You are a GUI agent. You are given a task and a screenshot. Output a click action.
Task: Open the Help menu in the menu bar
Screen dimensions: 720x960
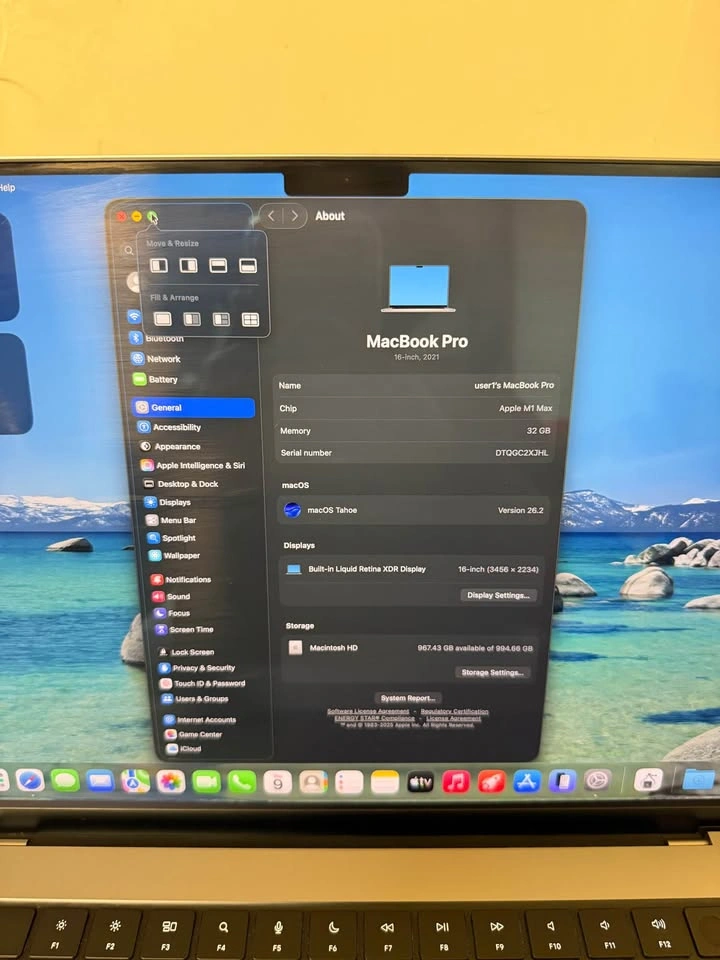click(x=7, y=188)
